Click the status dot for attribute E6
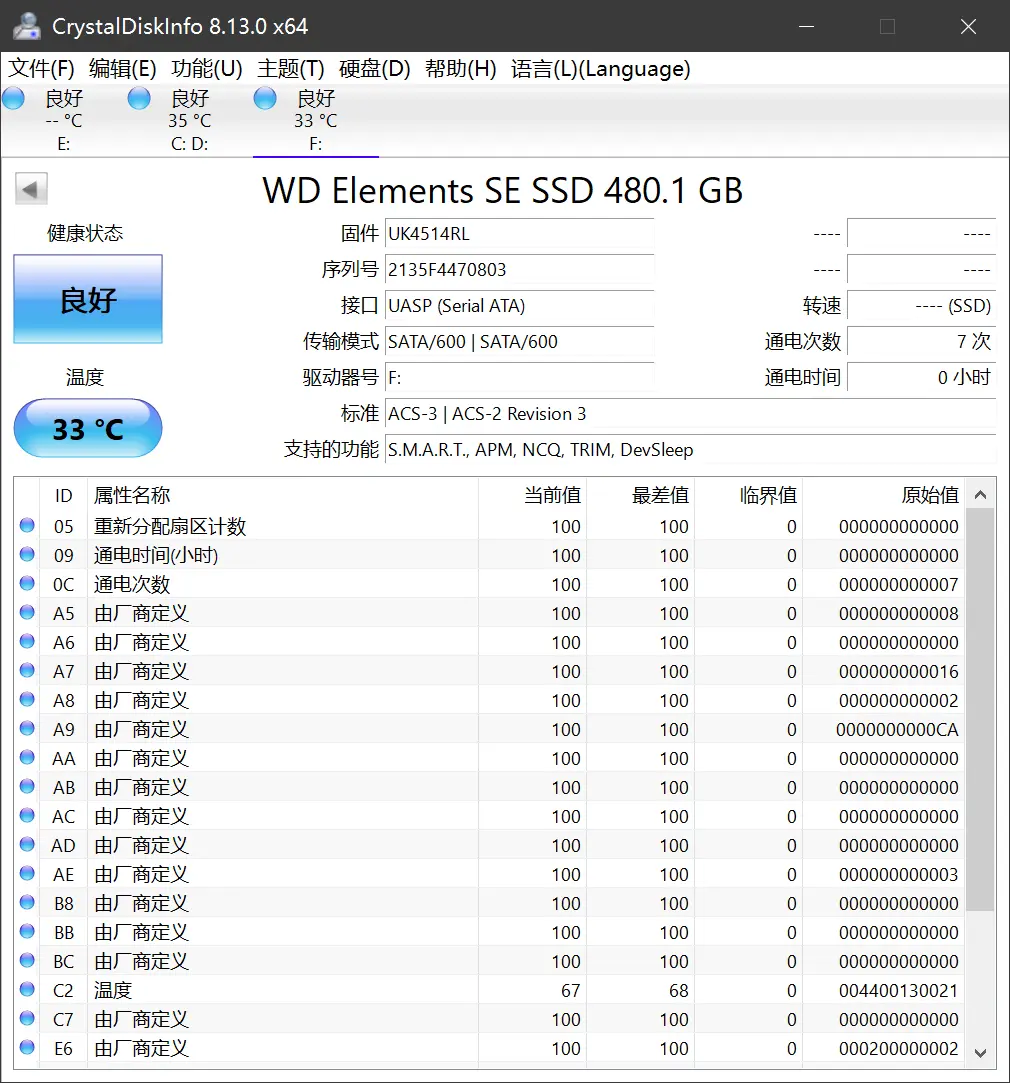This screenshot has height=1083, width=1010. coord(27,1048)
